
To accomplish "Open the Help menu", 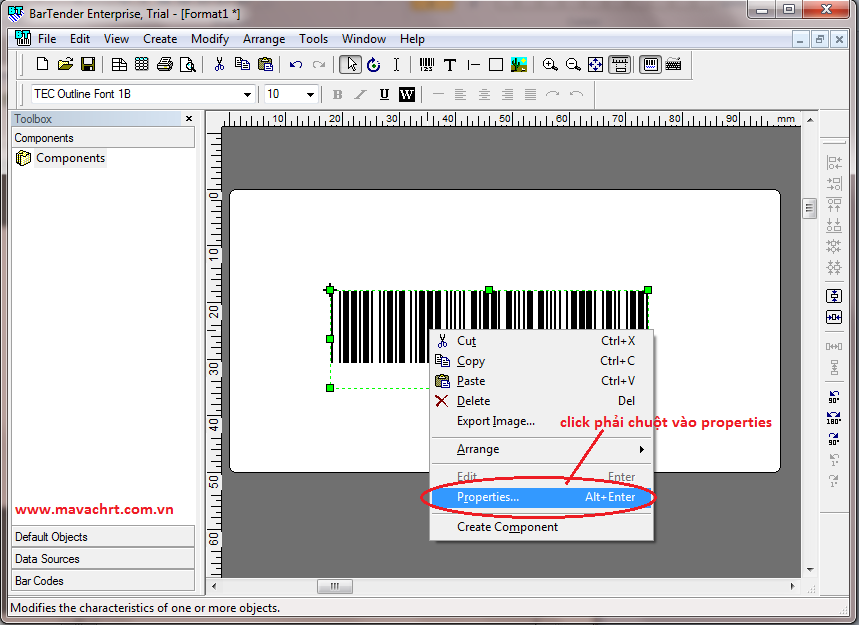I will (412, 39).
